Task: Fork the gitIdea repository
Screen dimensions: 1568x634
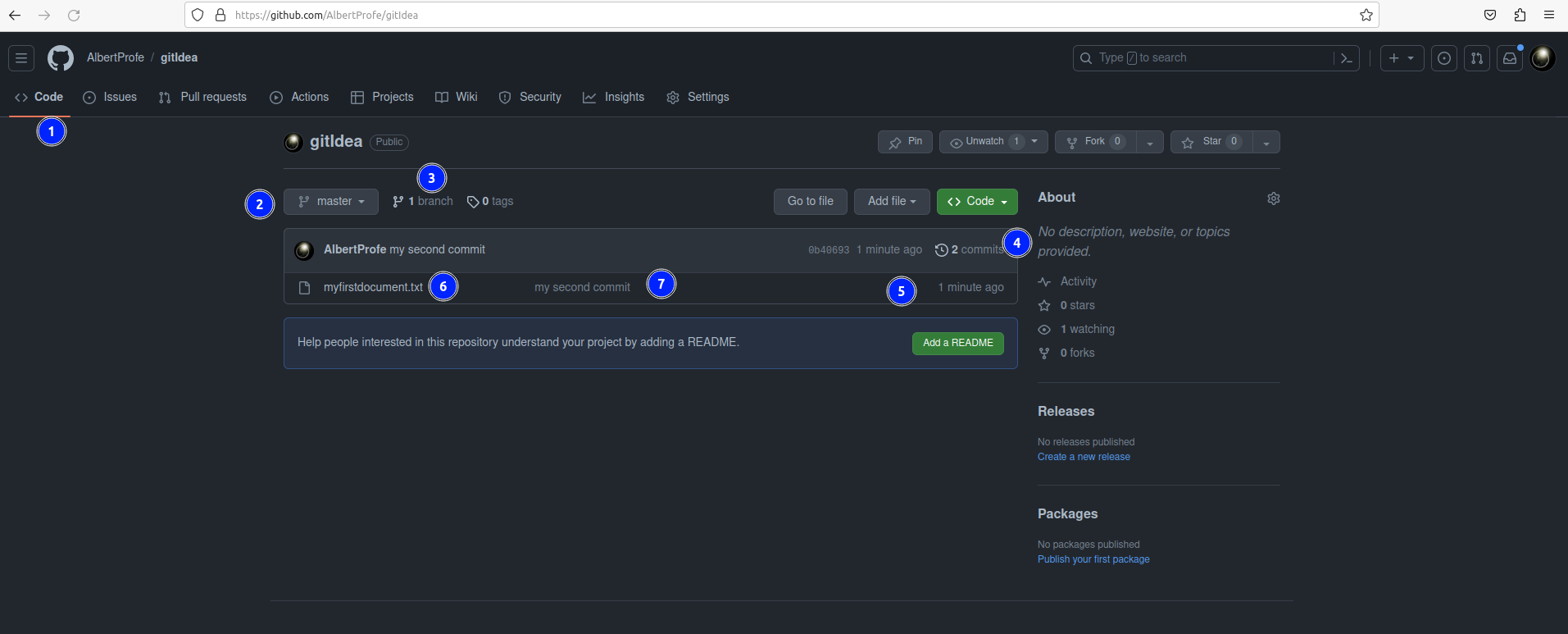Action: pyautogui.click(x=1096, y=142)
